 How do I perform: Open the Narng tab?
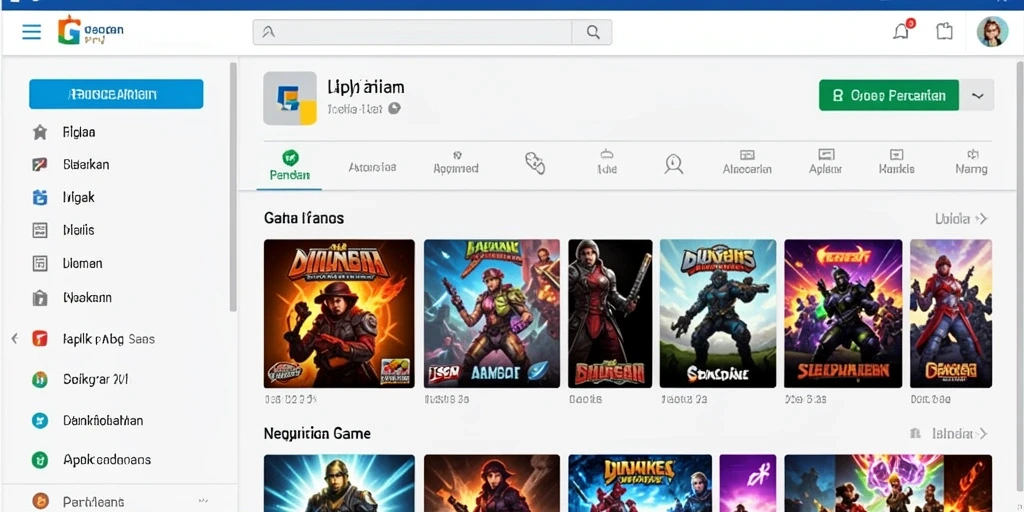[x=971, y=163]
